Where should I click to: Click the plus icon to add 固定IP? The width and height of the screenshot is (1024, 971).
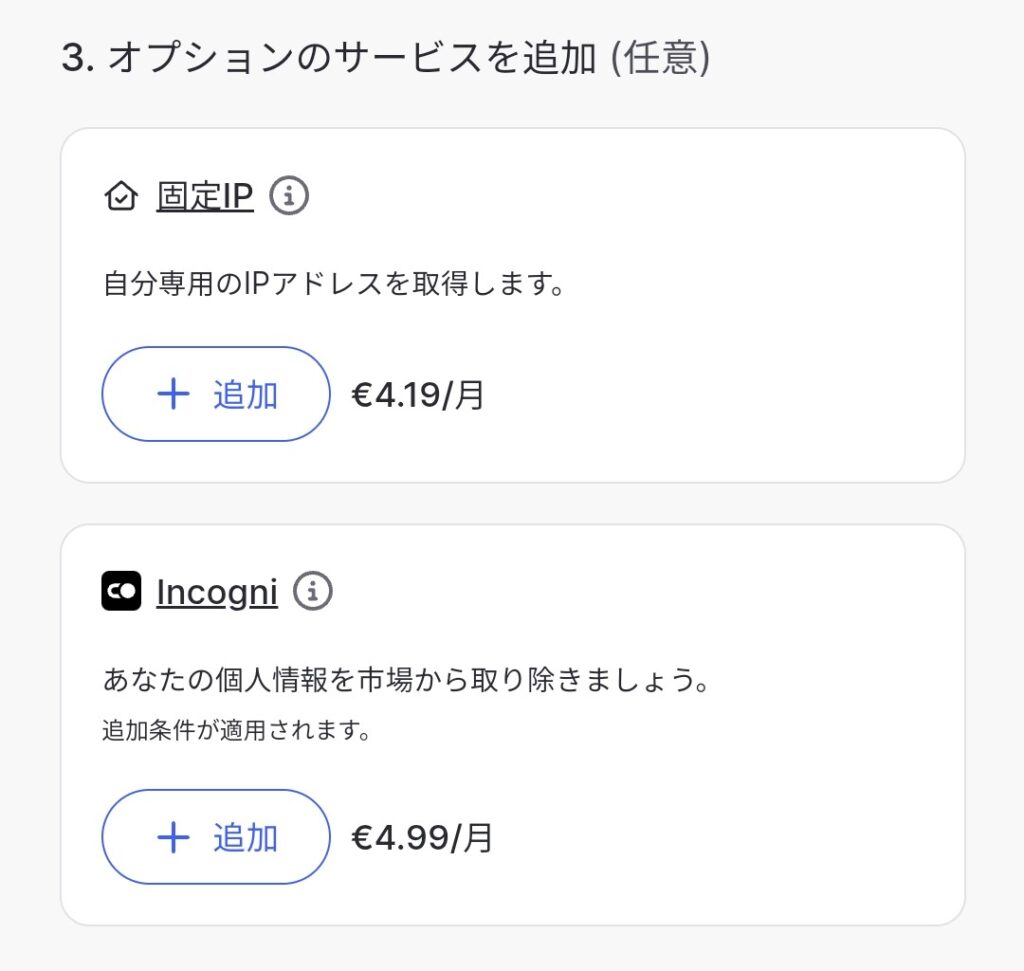click(174, 394)
